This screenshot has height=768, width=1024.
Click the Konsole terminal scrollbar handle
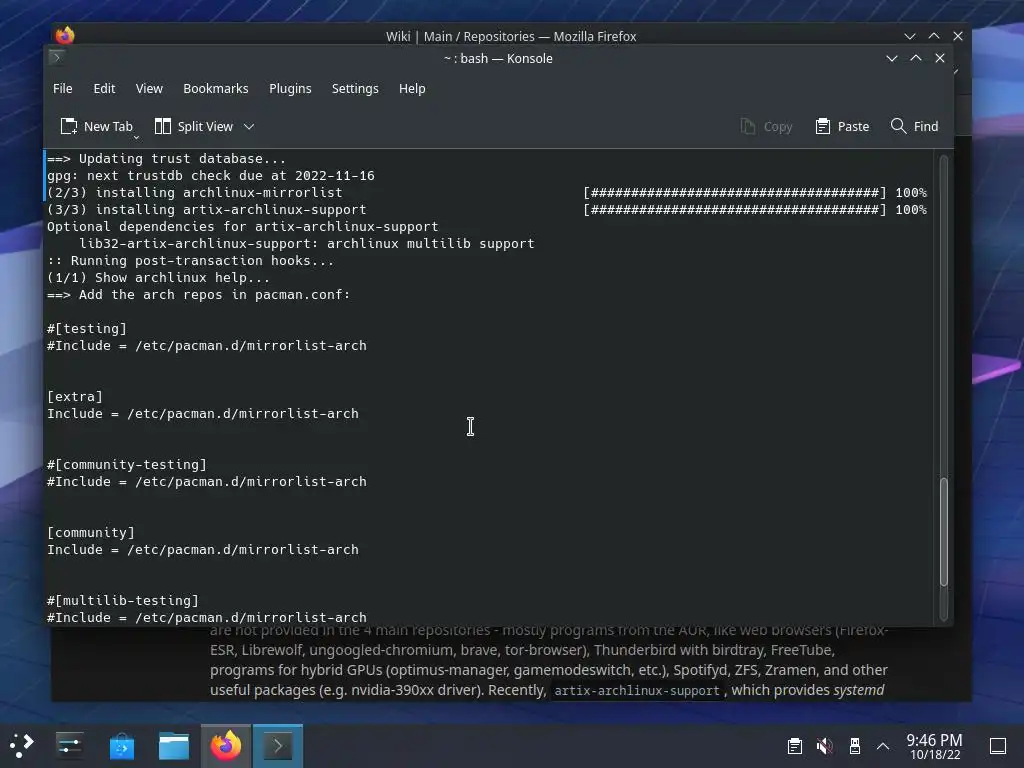click(943, 532)
